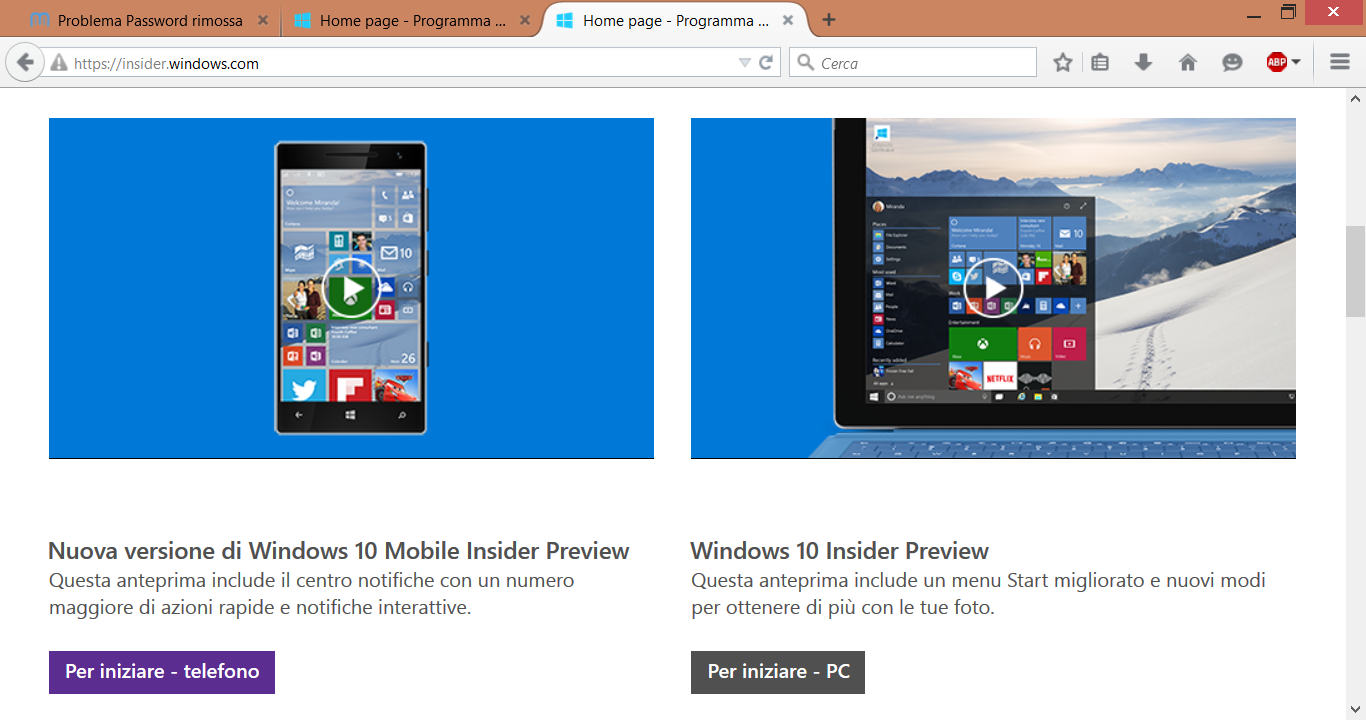
Task: Restore down the browser window
Action: click(1288, 12)
